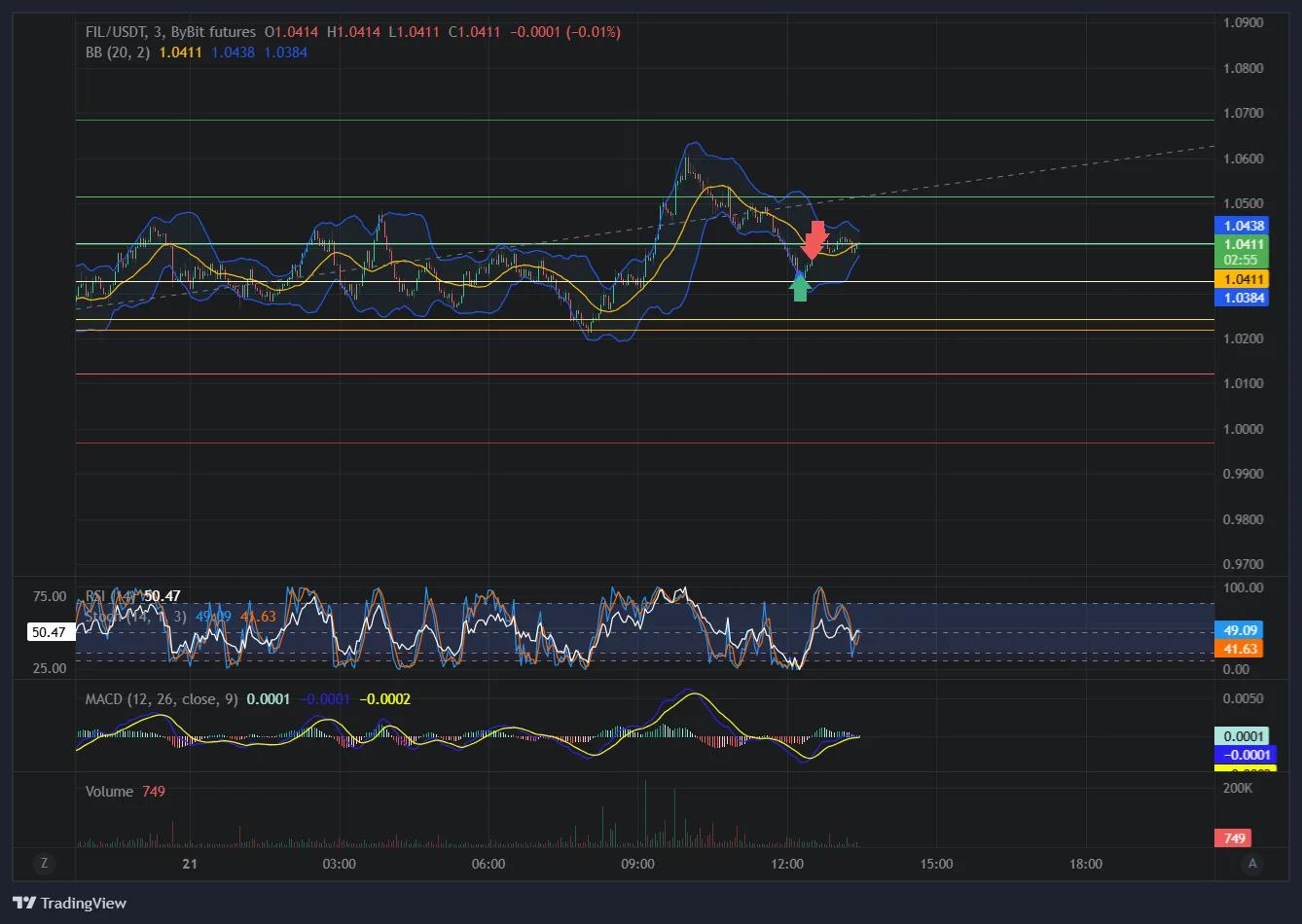Click the orange 1.0411 price axis label
1302x924 pixels.
click(1241, 279)
